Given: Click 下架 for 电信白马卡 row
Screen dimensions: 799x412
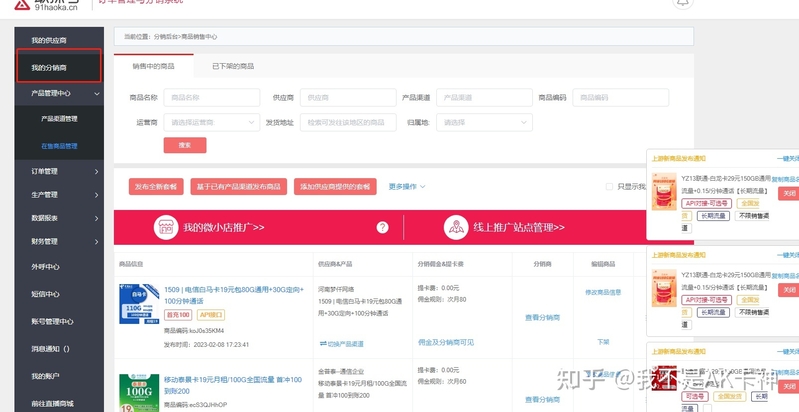Looking at the screenshot, I should pyautogui.click(x=603, y=342).
